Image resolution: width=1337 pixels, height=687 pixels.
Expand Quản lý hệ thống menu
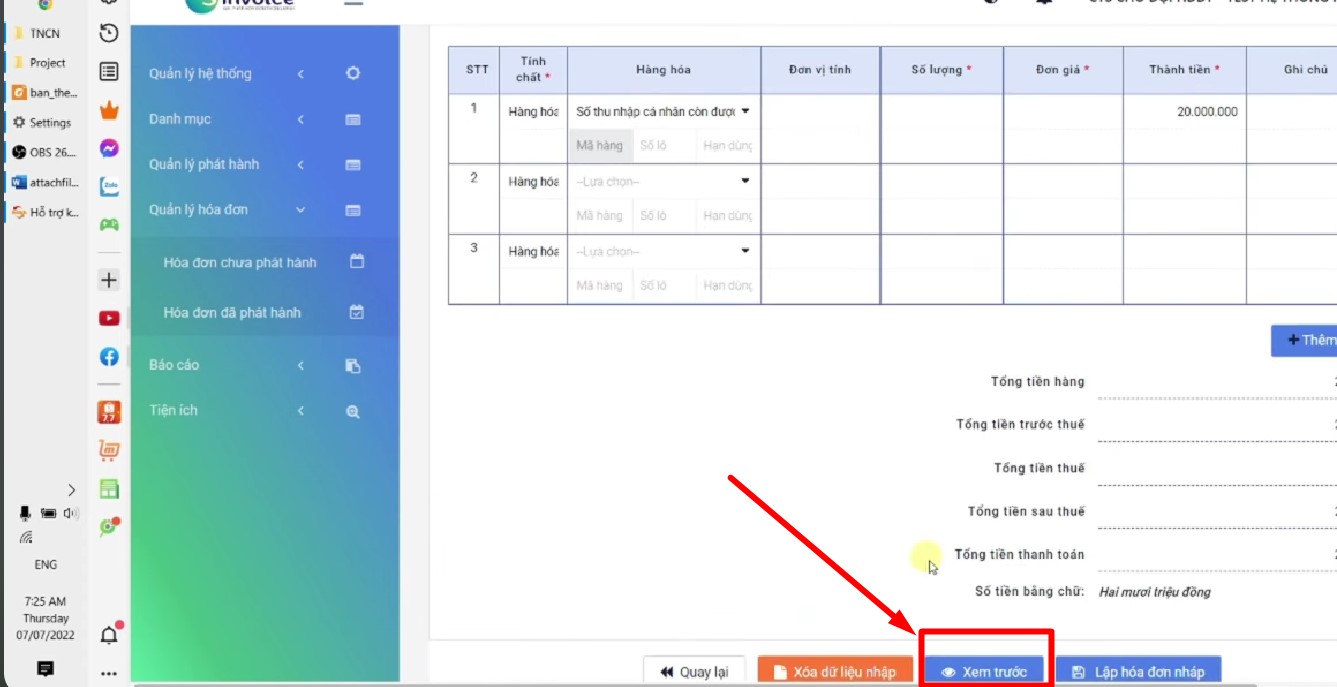point(256,74)
